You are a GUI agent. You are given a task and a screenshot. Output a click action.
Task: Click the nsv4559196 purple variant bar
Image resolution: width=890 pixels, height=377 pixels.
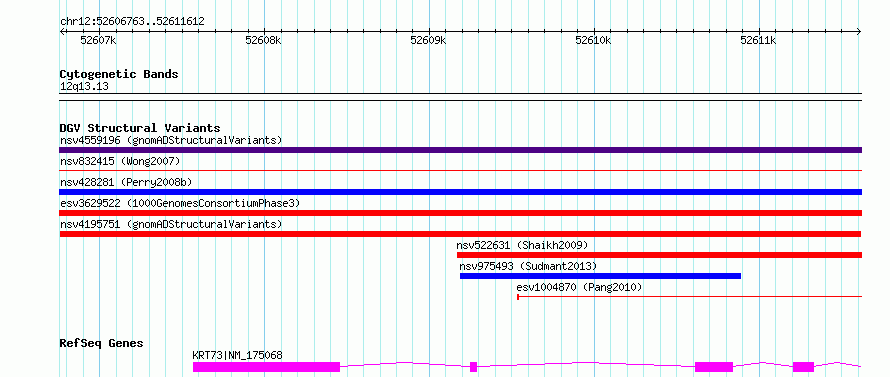460,150
